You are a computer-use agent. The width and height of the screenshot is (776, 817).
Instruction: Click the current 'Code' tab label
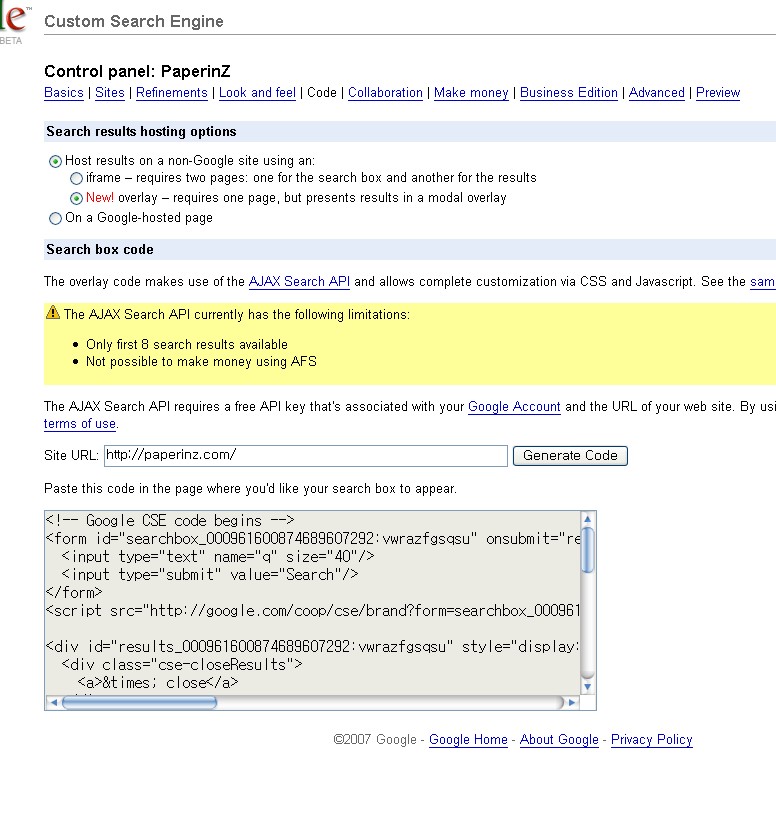(322, 93)
